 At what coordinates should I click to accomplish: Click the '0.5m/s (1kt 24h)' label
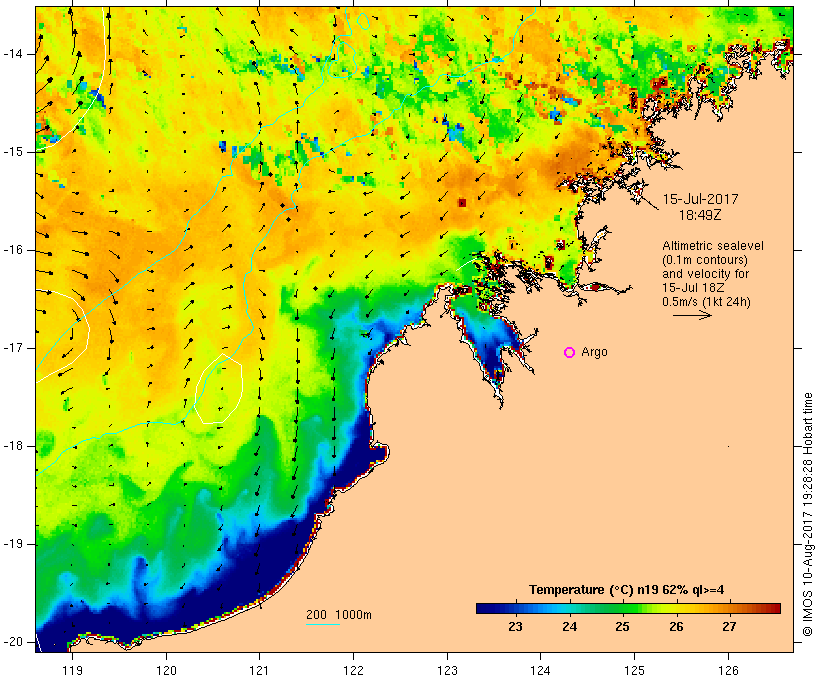click(x=706, y=302)
